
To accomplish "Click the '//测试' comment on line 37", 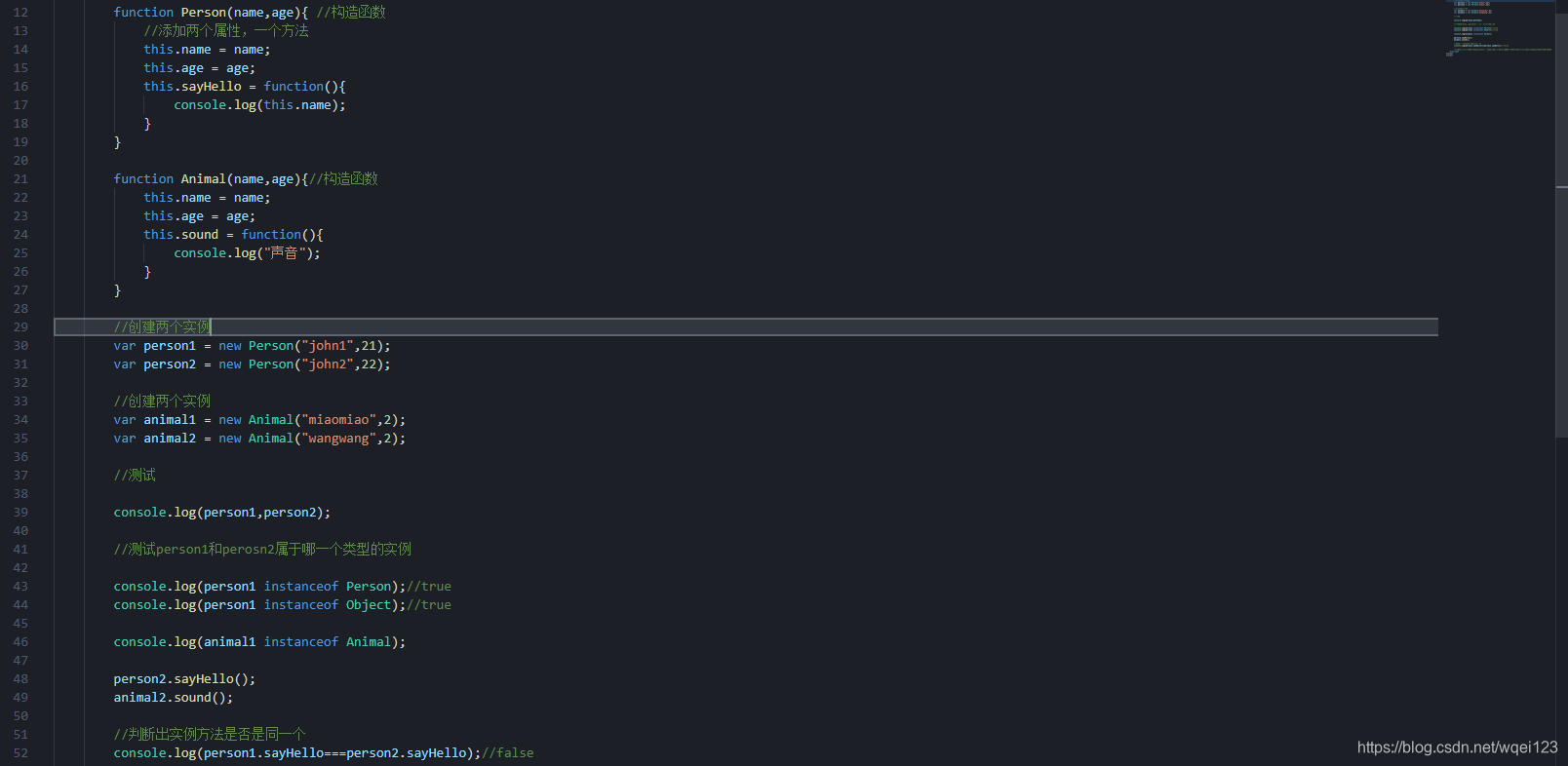I will tap(135, 476).
